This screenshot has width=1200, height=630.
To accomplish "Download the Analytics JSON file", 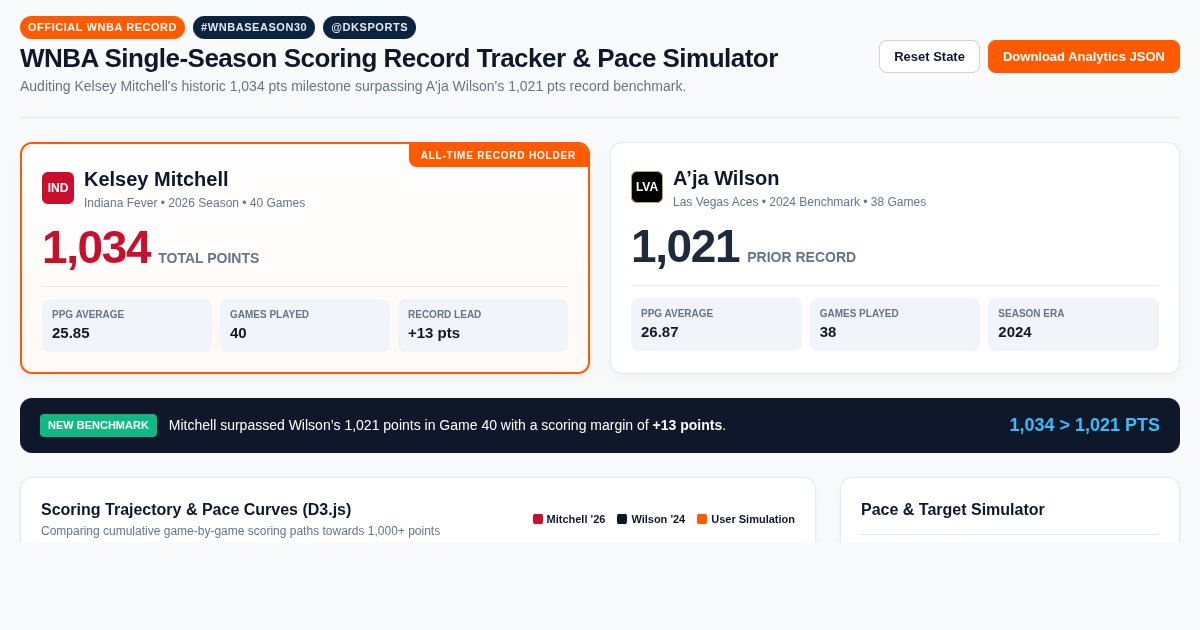I will pos(1084,56).
